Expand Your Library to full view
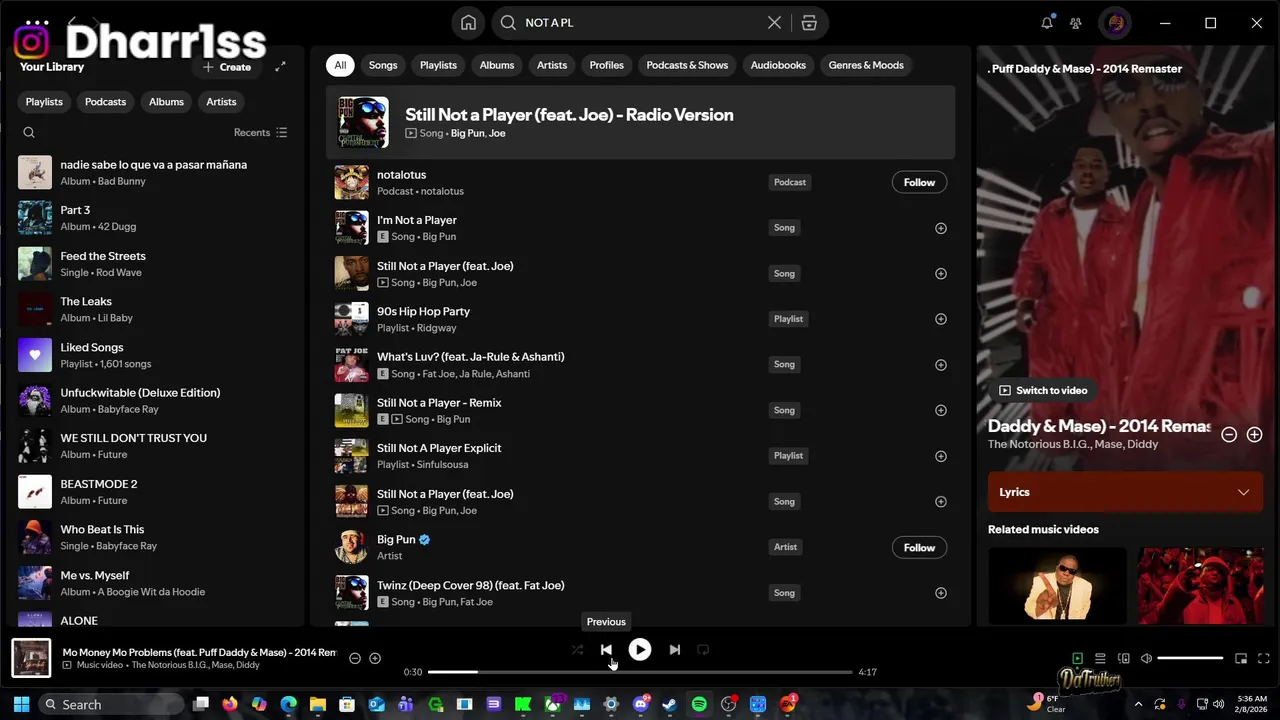 (281, 67)
